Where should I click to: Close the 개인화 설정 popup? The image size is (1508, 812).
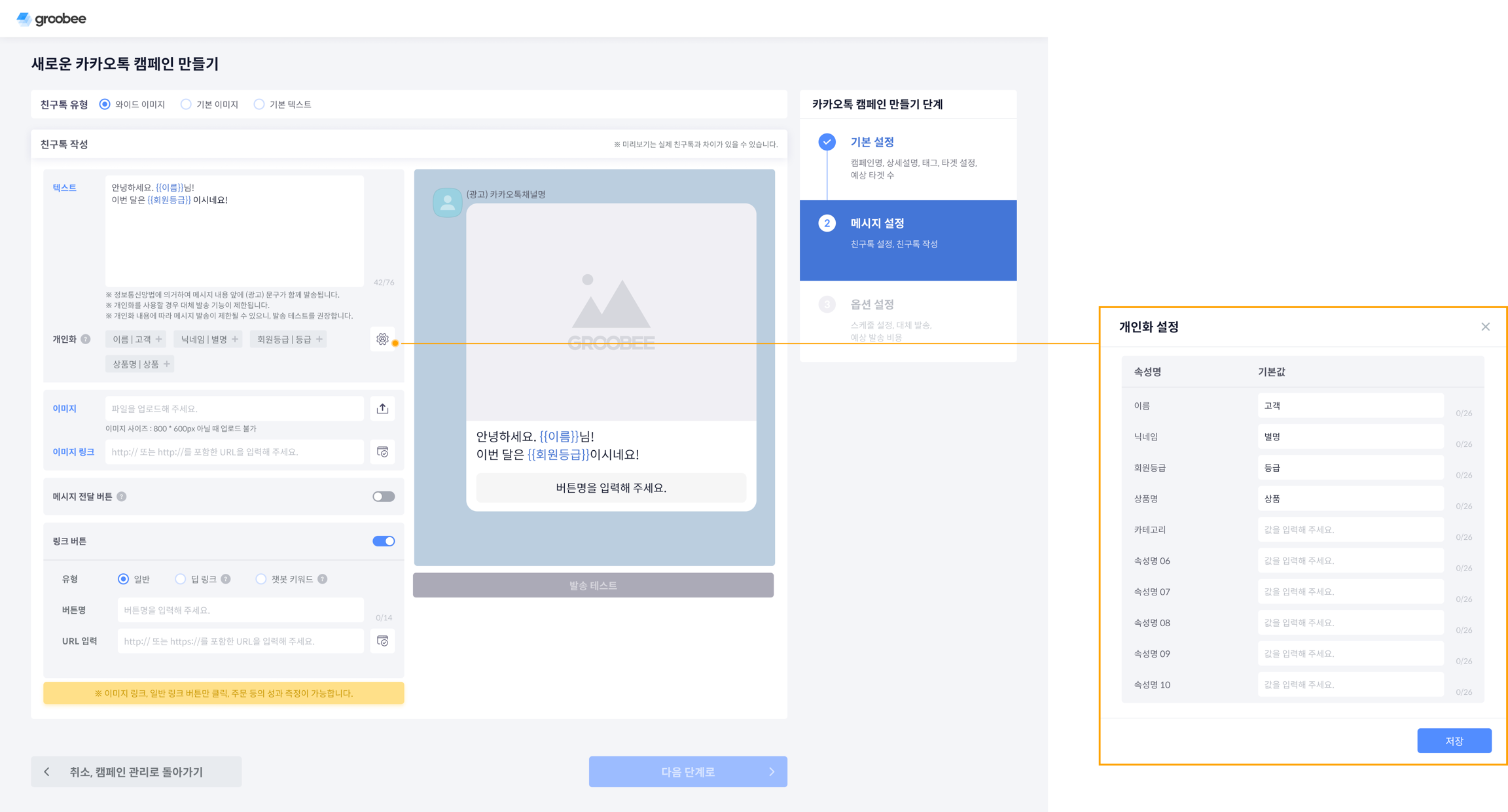[1485, 327]
